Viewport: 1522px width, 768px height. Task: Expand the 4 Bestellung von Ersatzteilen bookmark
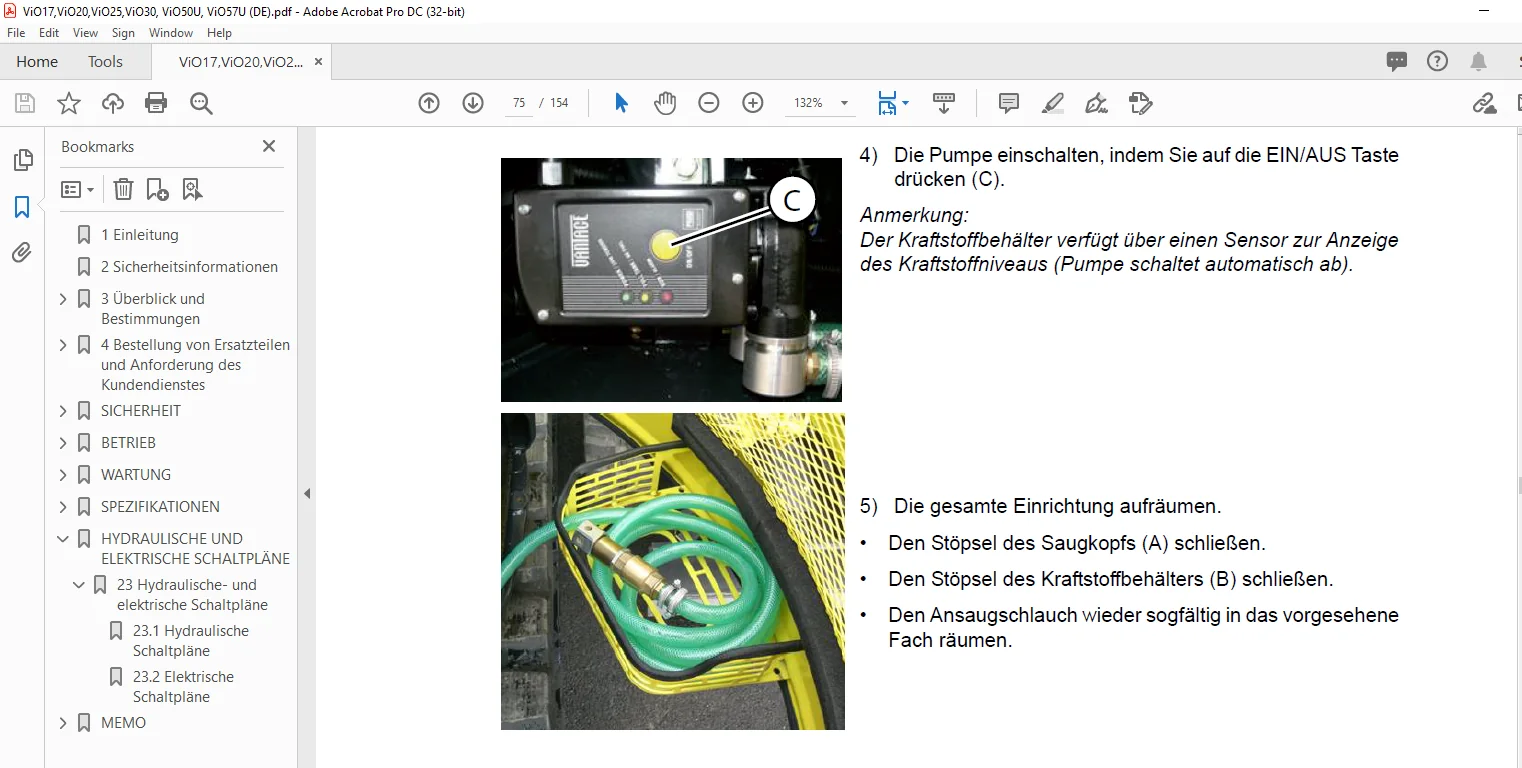coord(63,345)
